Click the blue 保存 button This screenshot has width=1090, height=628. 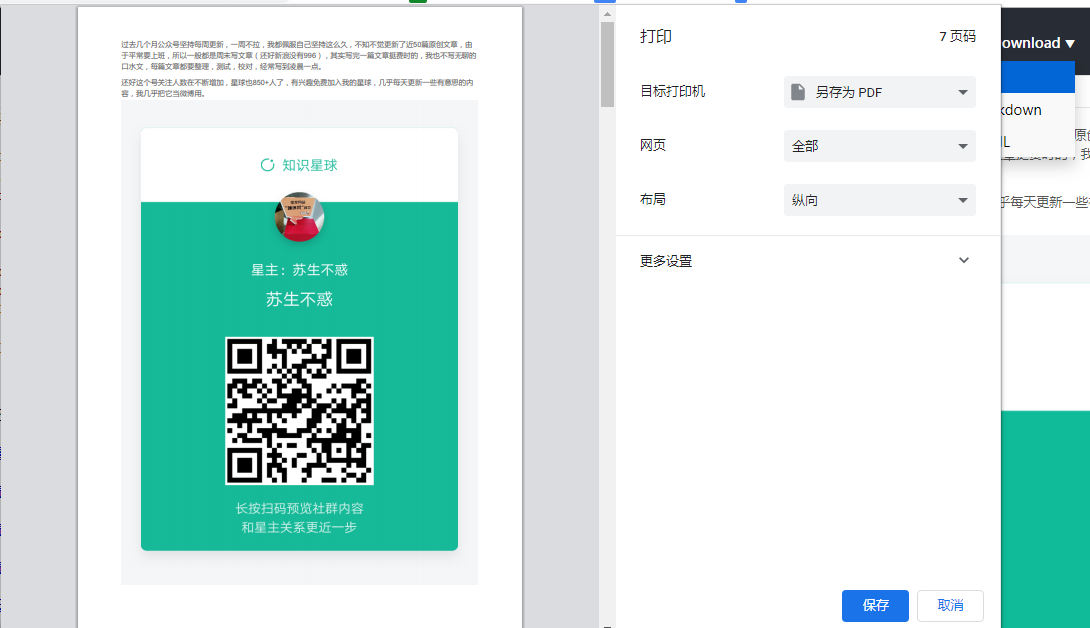[x=875, y=605]
